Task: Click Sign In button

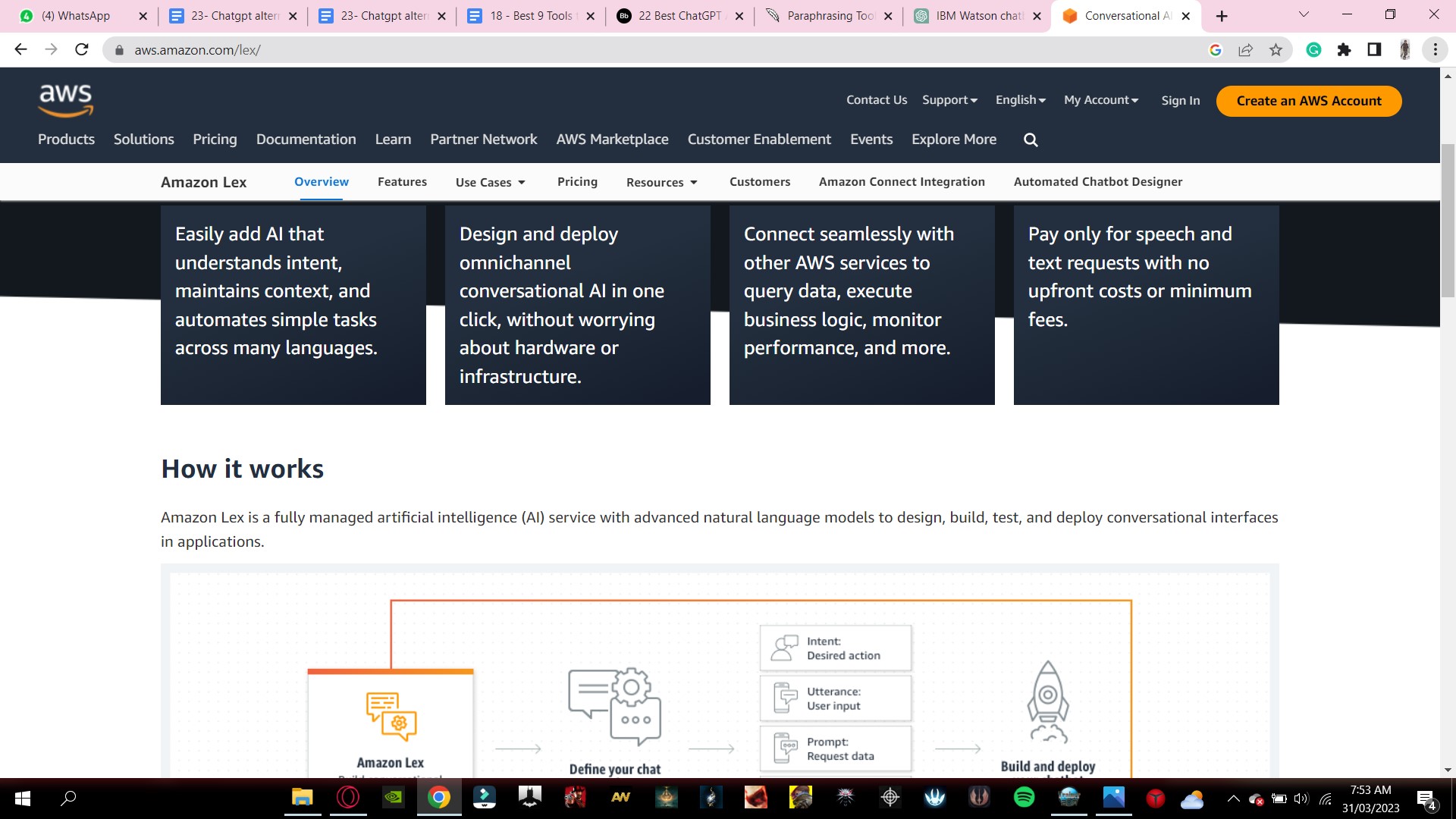Action: pyautogui.click(x=1180, y=100)
